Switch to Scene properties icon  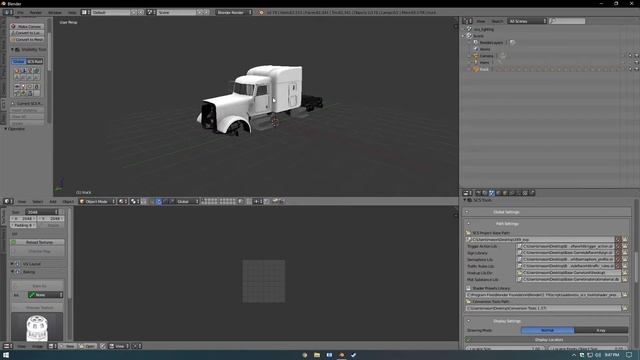491,193
